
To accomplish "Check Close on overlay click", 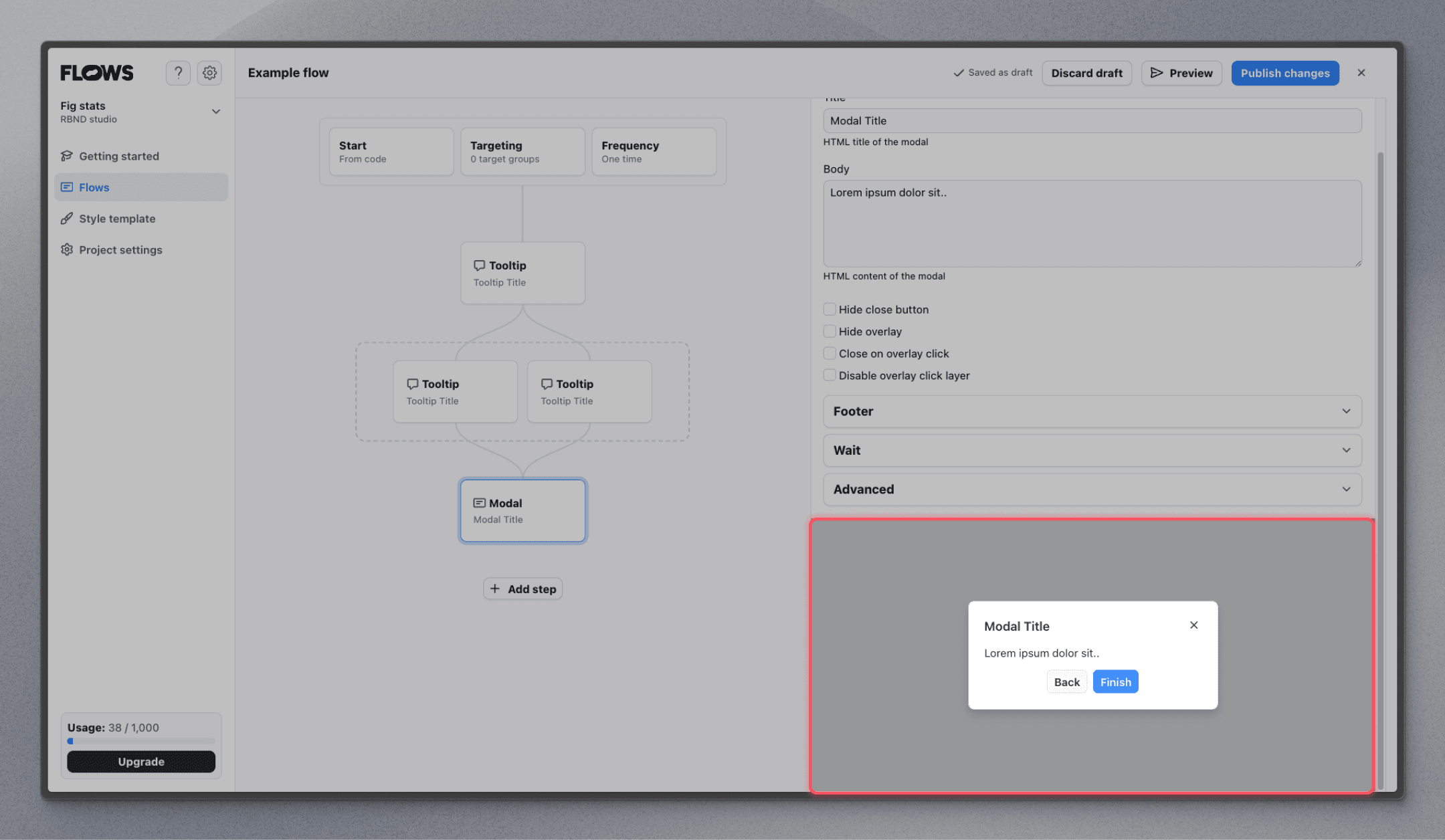I will pyautogui.click(x=830, y=353).
